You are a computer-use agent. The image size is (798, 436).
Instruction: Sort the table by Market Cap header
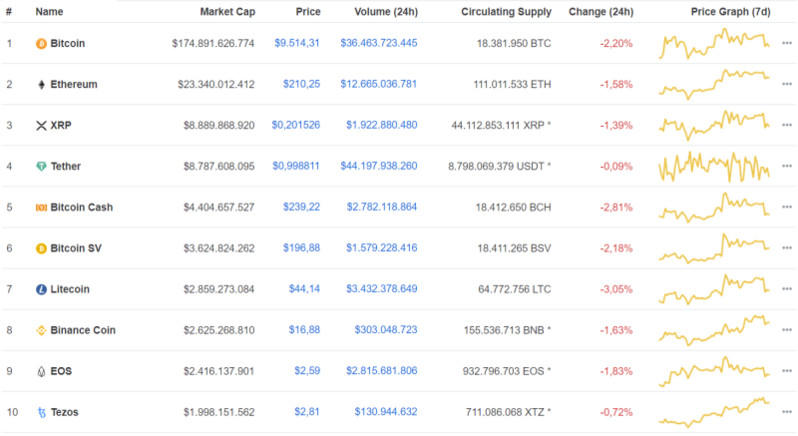[227, 12]
